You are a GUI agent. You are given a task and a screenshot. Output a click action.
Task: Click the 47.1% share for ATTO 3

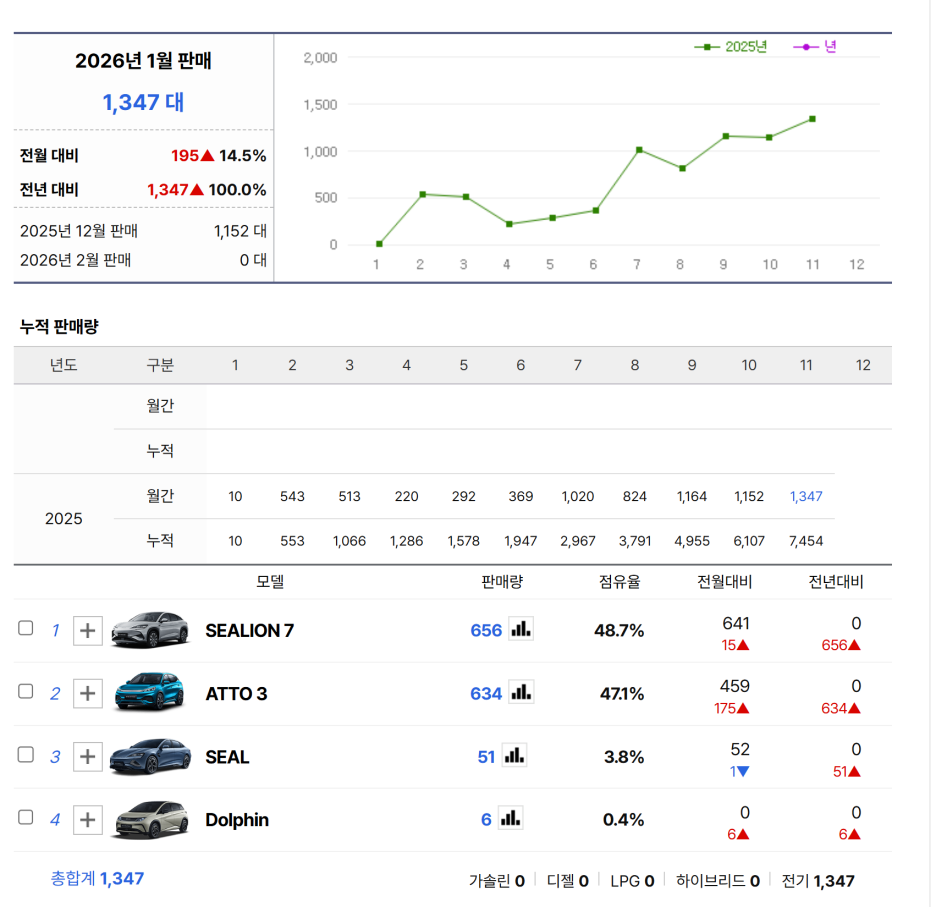622,694
